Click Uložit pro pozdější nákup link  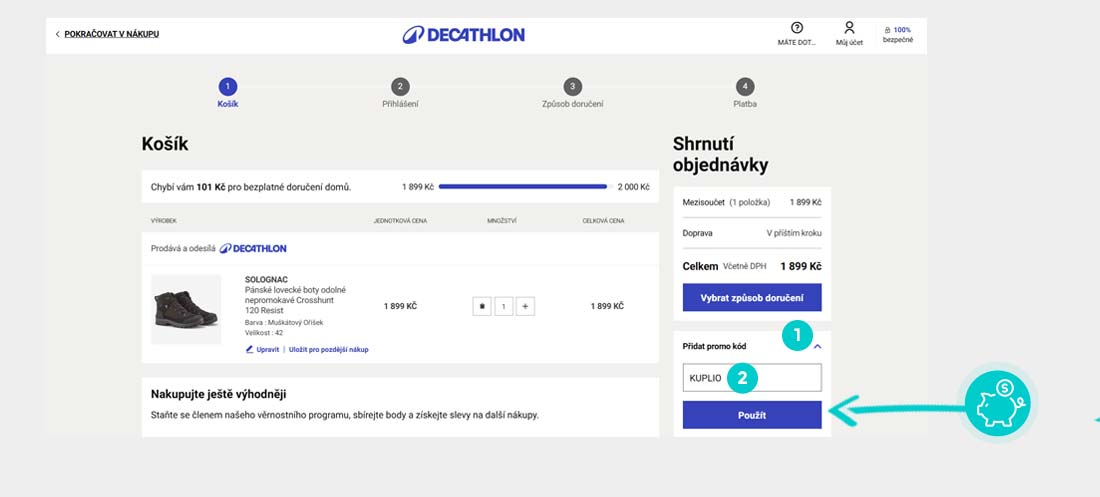tap(329, 350)
